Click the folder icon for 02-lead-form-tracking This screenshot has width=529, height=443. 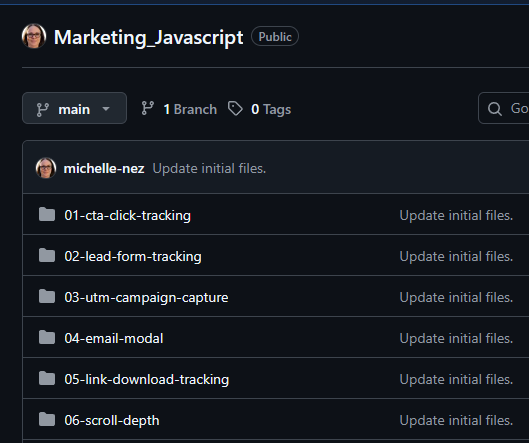pos(47,255)
